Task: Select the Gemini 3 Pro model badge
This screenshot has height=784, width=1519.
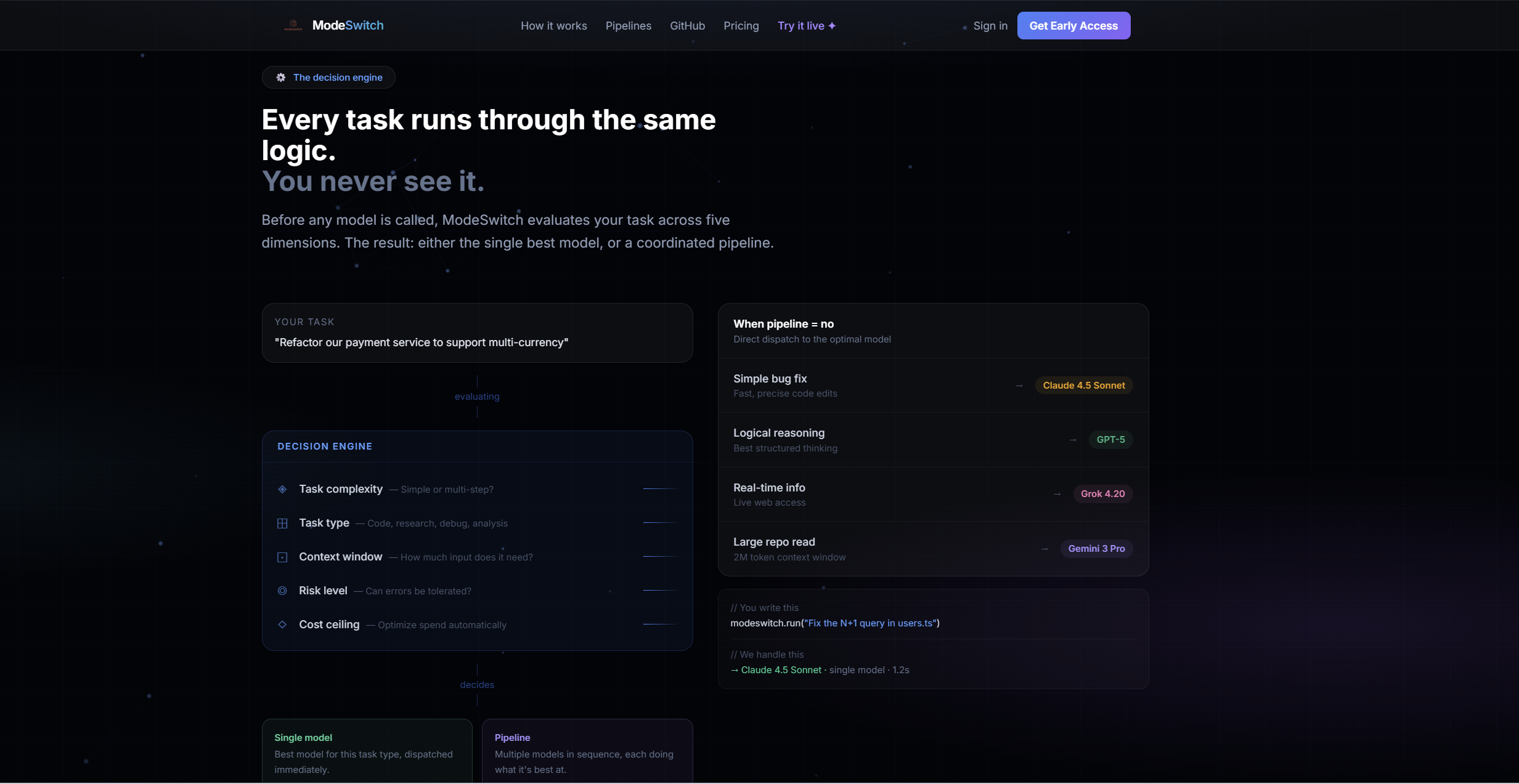Action: (1096, 549)
